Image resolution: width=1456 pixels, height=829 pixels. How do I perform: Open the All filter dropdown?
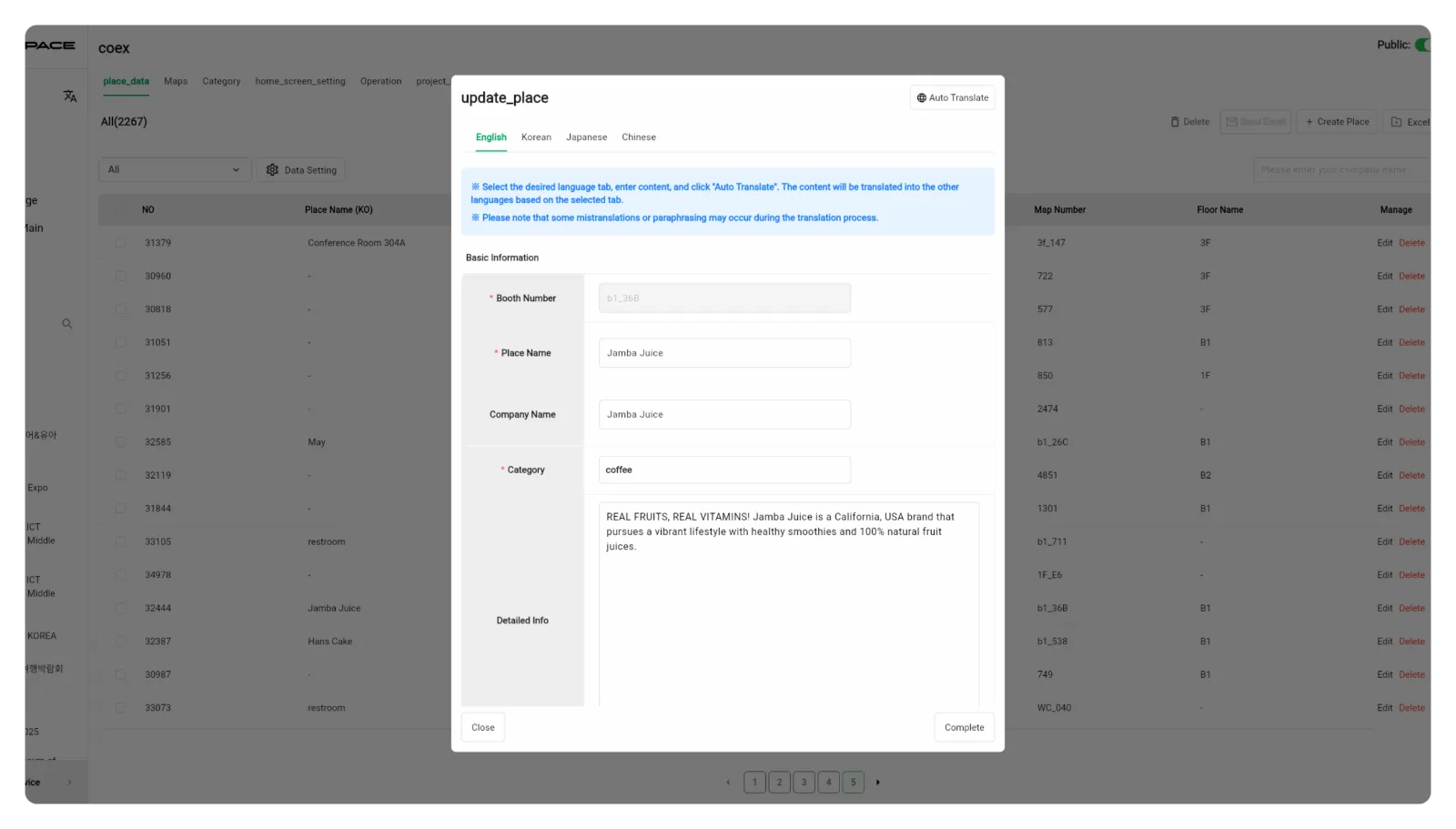(175, 170)
